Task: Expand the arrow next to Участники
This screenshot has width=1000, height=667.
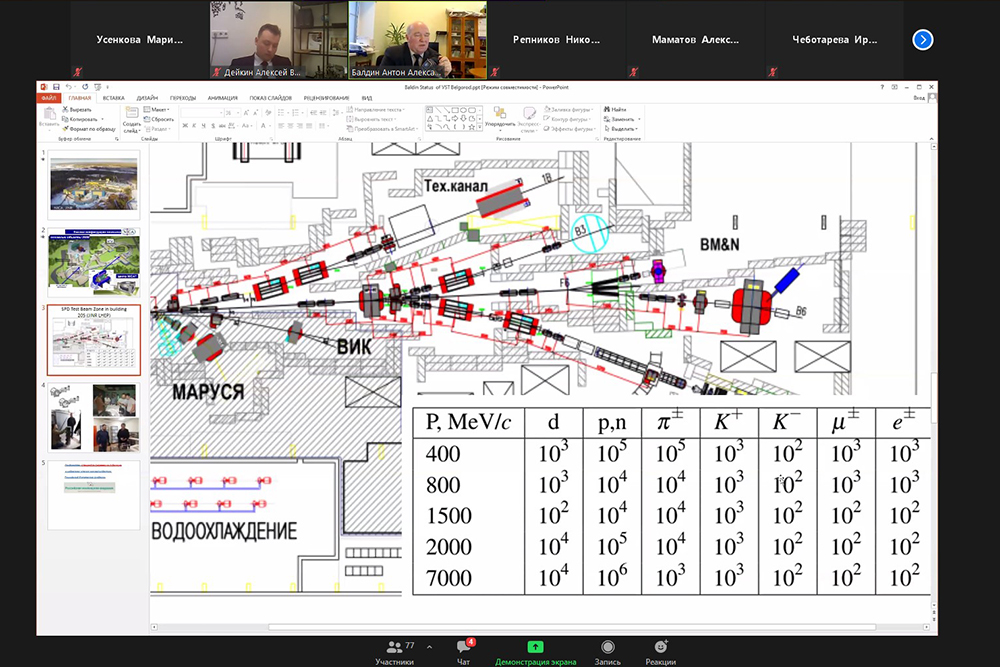Action: coord(429,646)
